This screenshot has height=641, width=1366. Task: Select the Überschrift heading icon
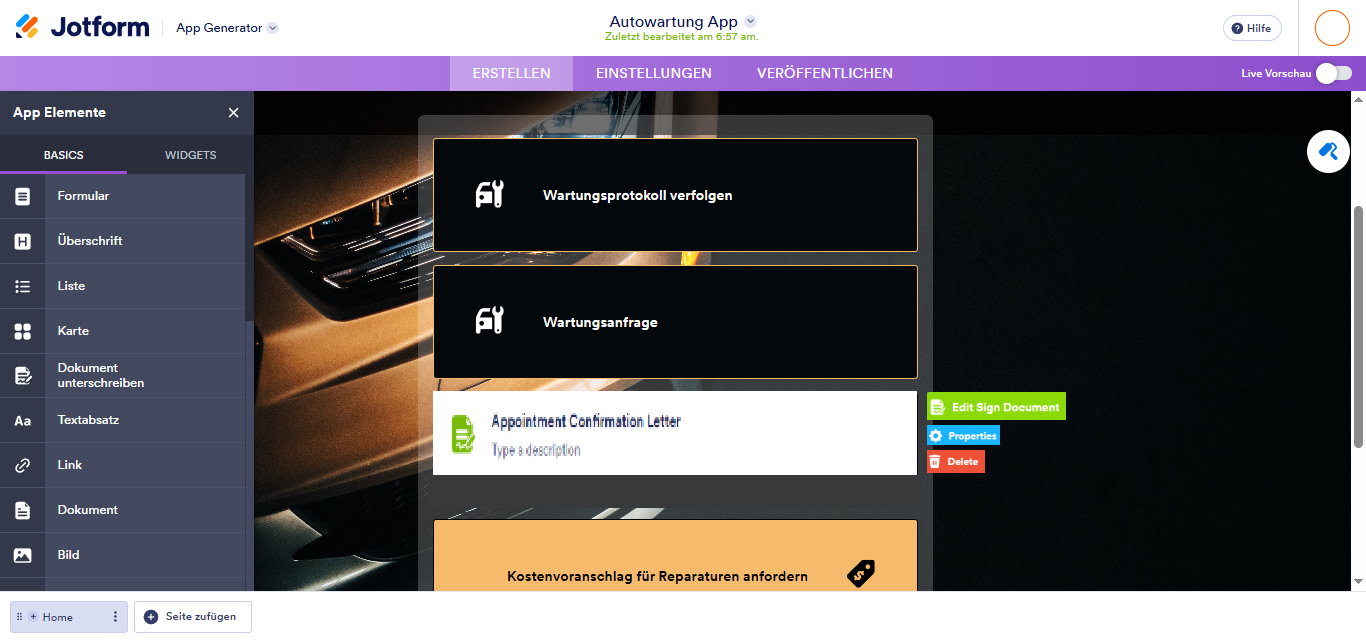click(23, 240)
